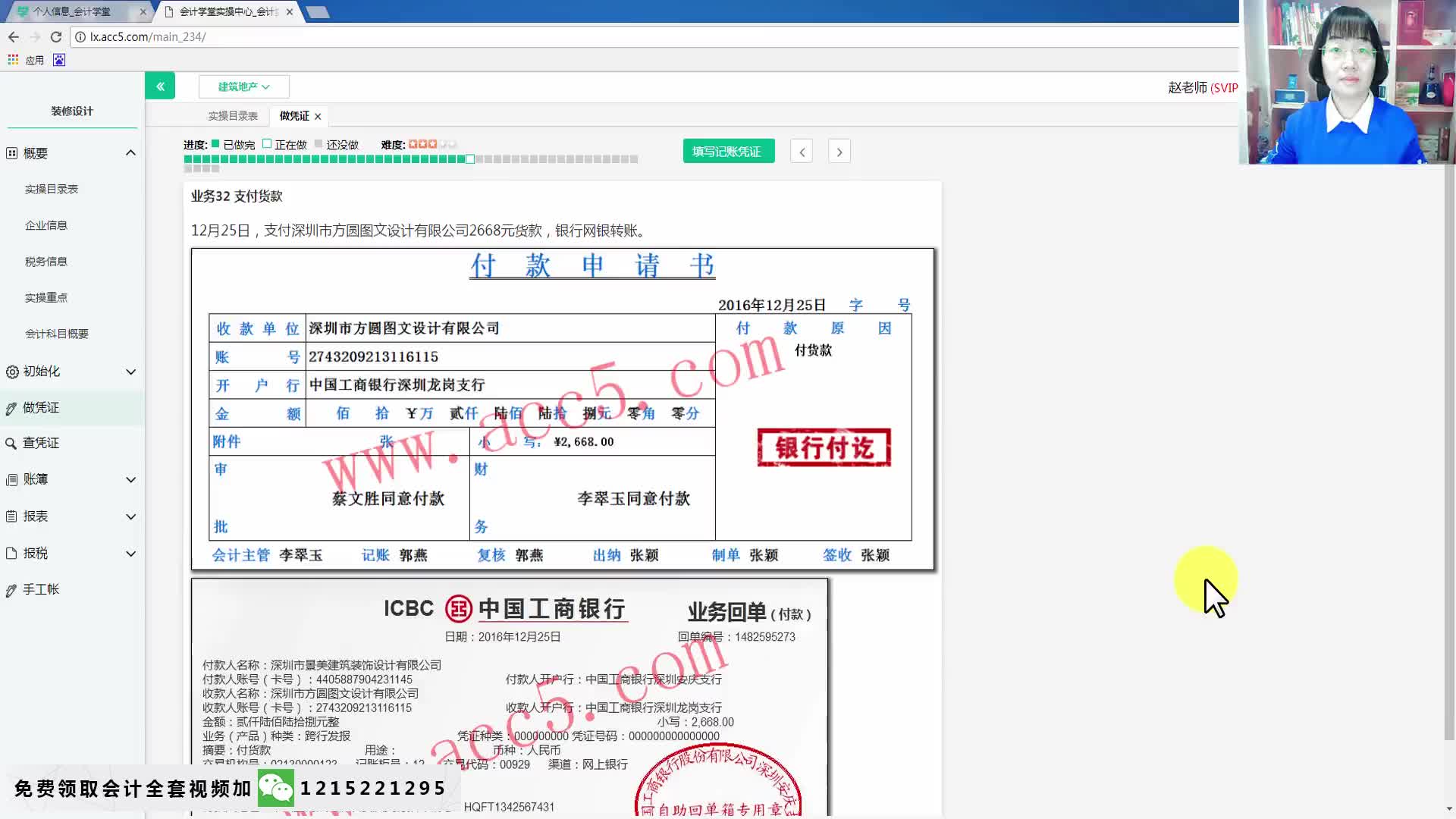
Task: Click the 做凭证 pencil icon
Action: [11, 409]
